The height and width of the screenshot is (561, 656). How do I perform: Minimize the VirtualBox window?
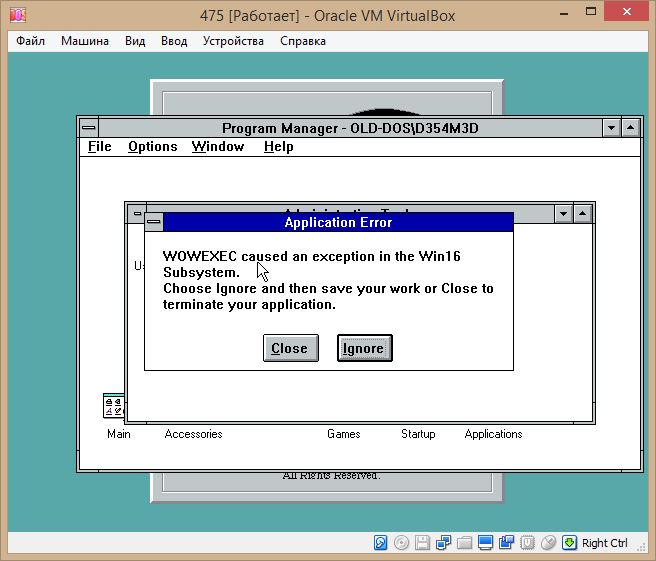564,13
